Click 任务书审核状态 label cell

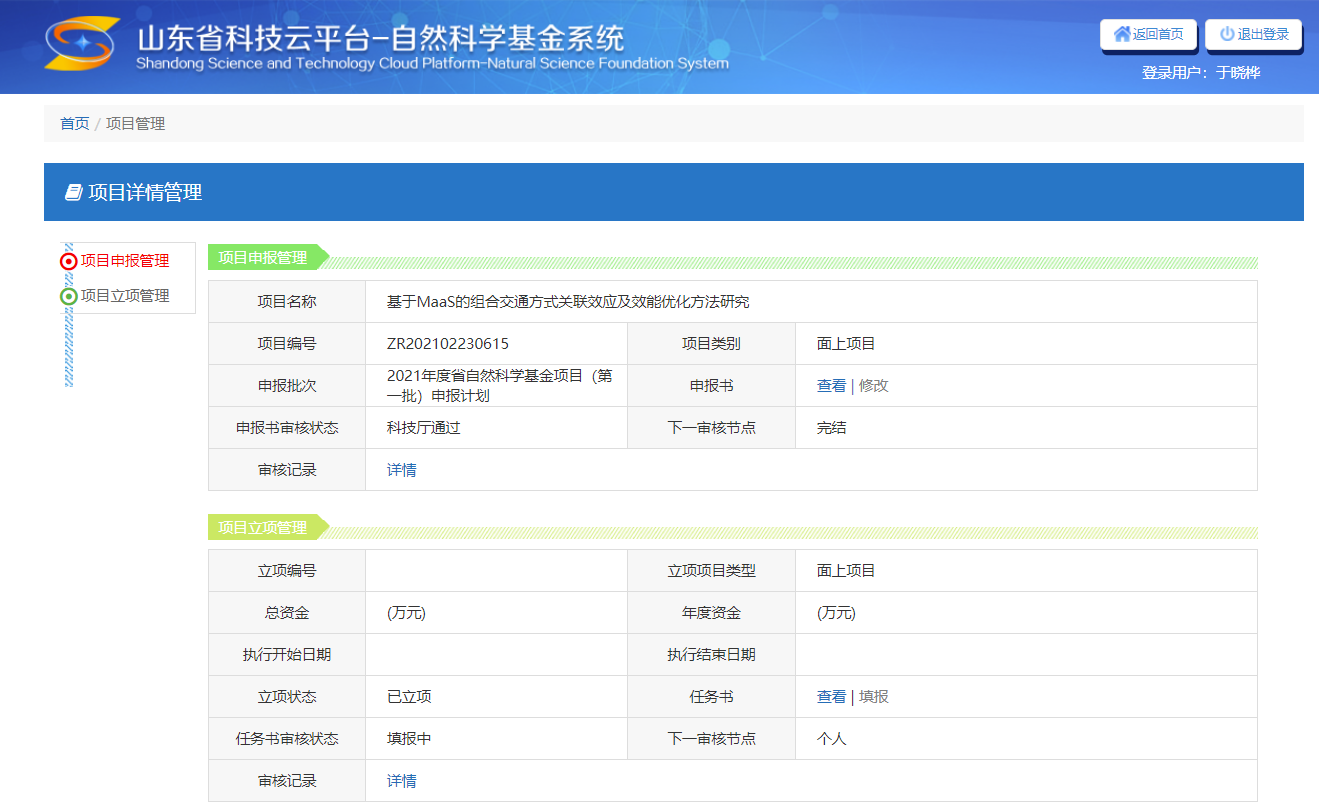[287, 739]
